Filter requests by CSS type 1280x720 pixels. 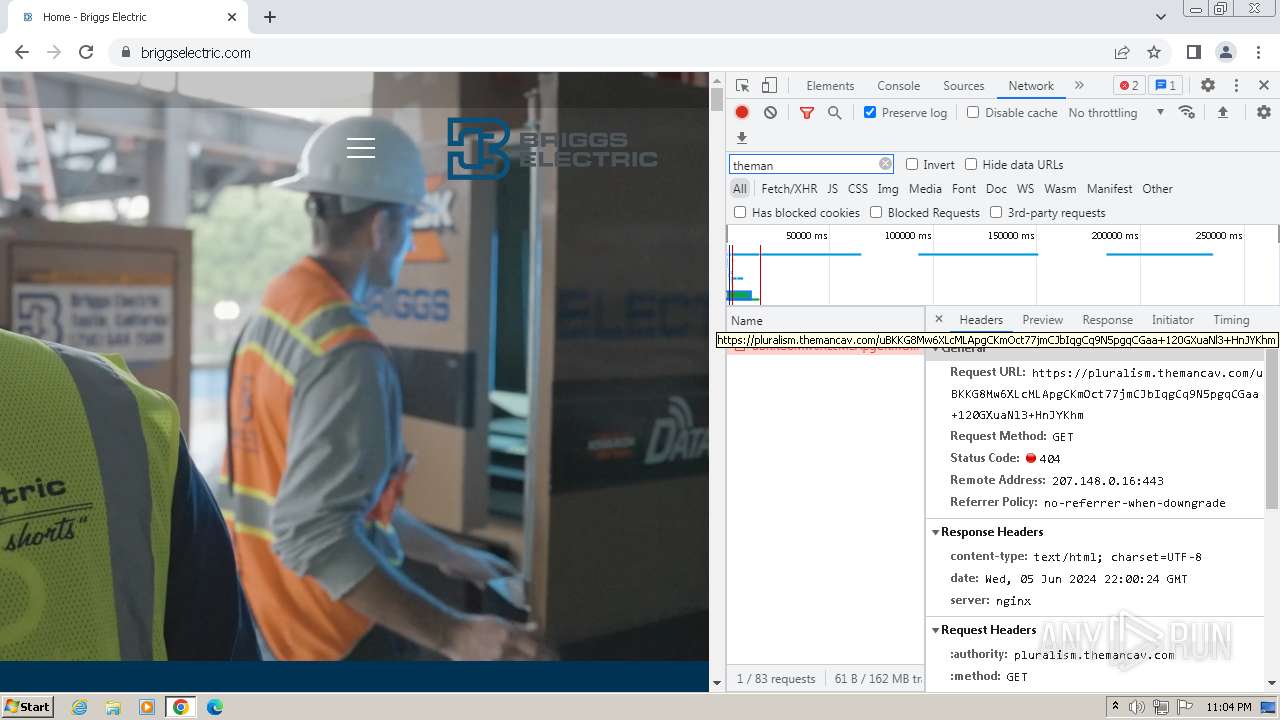point(858,188)
